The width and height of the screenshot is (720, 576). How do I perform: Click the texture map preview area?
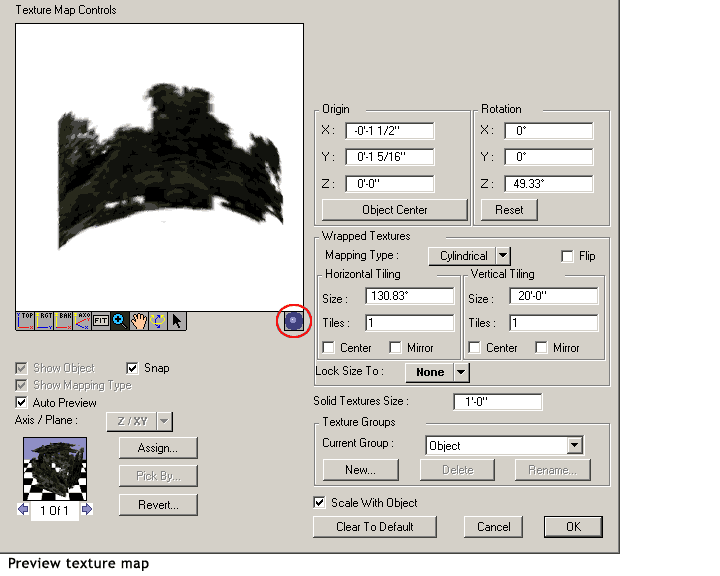[x=159, y=168]
